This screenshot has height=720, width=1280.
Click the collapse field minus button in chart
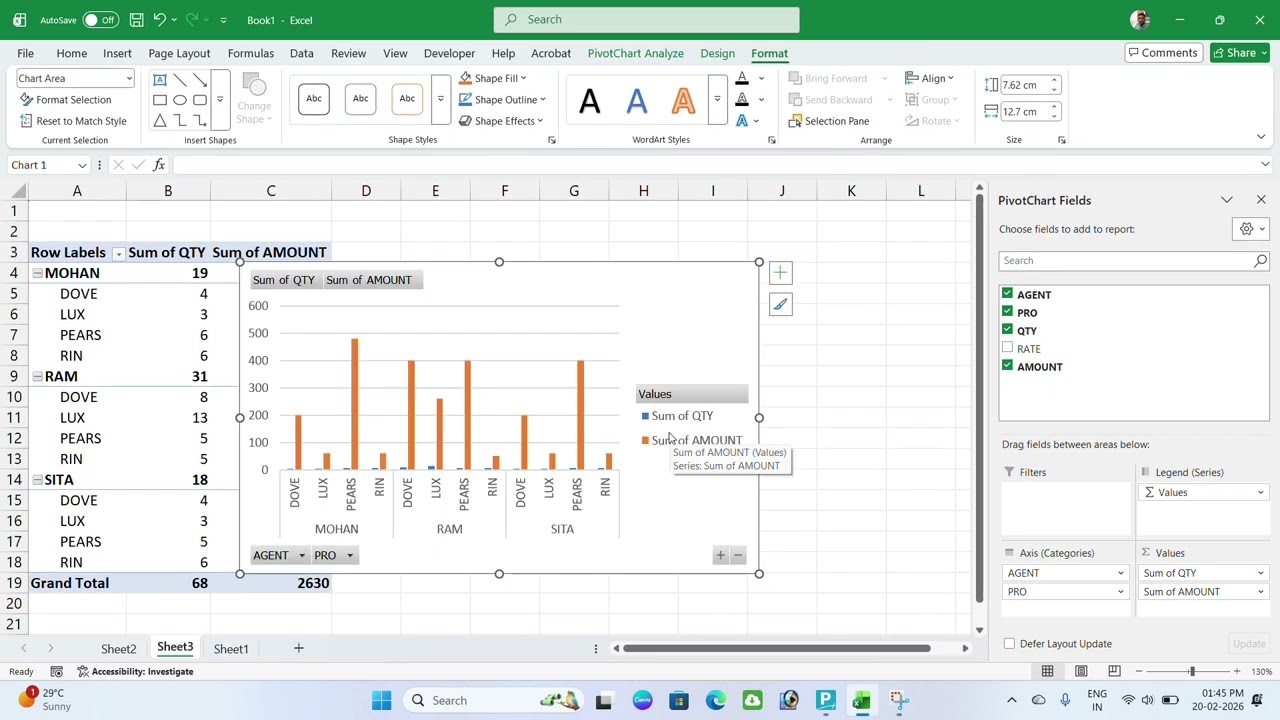point(738,555)
